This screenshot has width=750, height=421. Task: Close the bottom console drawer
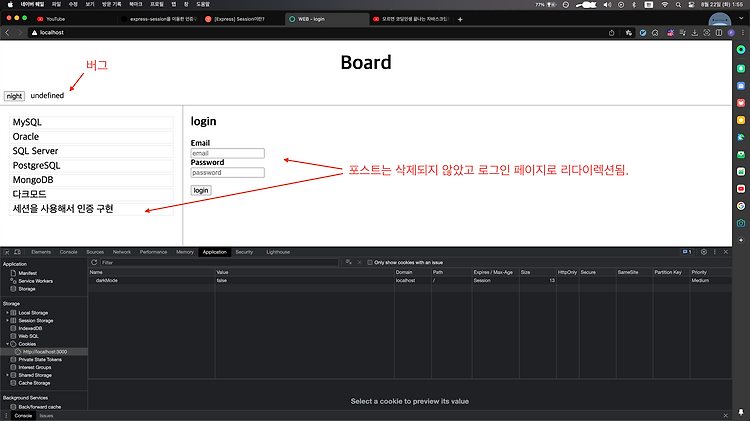(x=726, y=416)
